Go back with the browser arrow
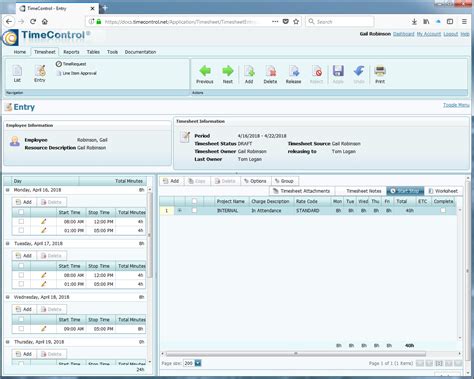 (x=9, y=21)
